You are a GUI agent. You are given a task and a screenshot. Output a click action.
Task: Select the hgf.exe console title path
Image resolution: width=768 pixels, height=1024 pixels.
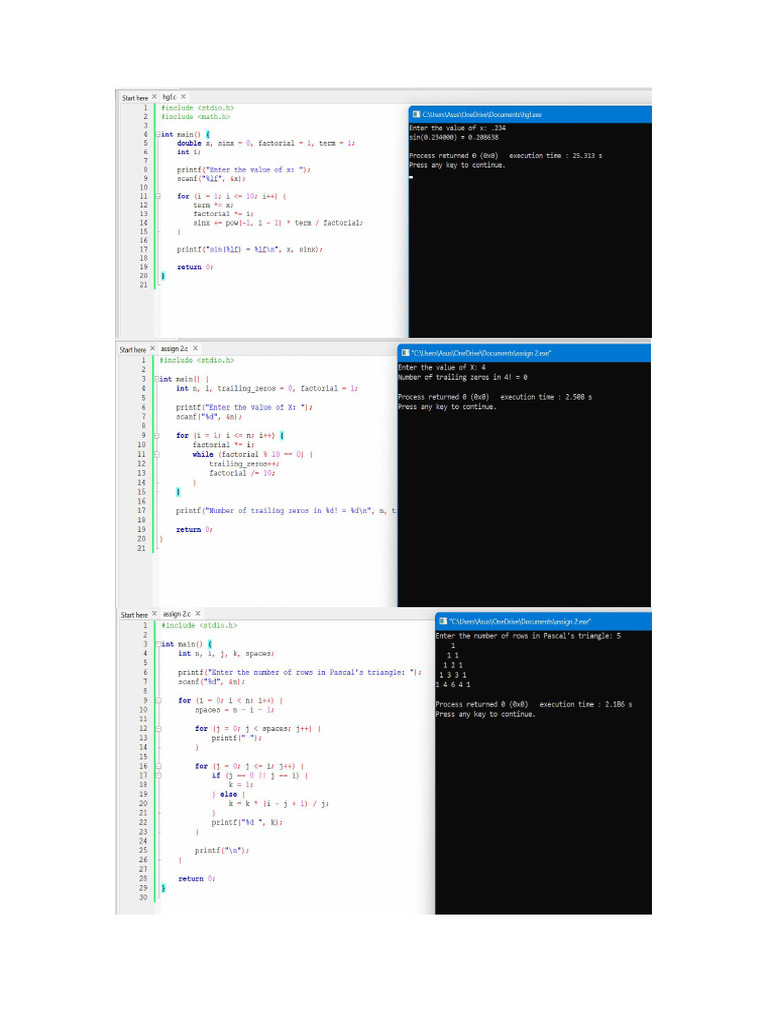point(482,114)
